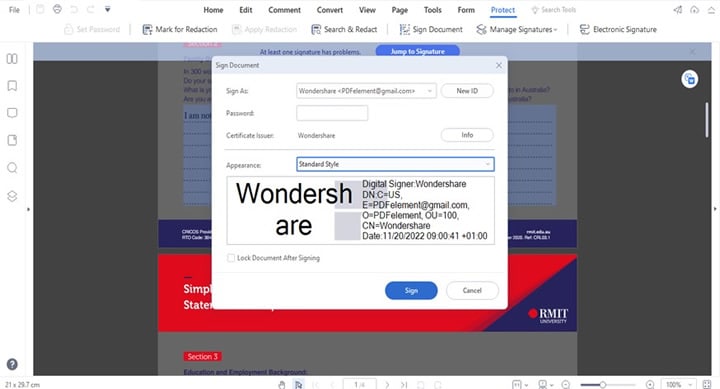This screenshot has width=720, height=389.
Task: Select the Protect tab
Action: (x=503, y=10)
